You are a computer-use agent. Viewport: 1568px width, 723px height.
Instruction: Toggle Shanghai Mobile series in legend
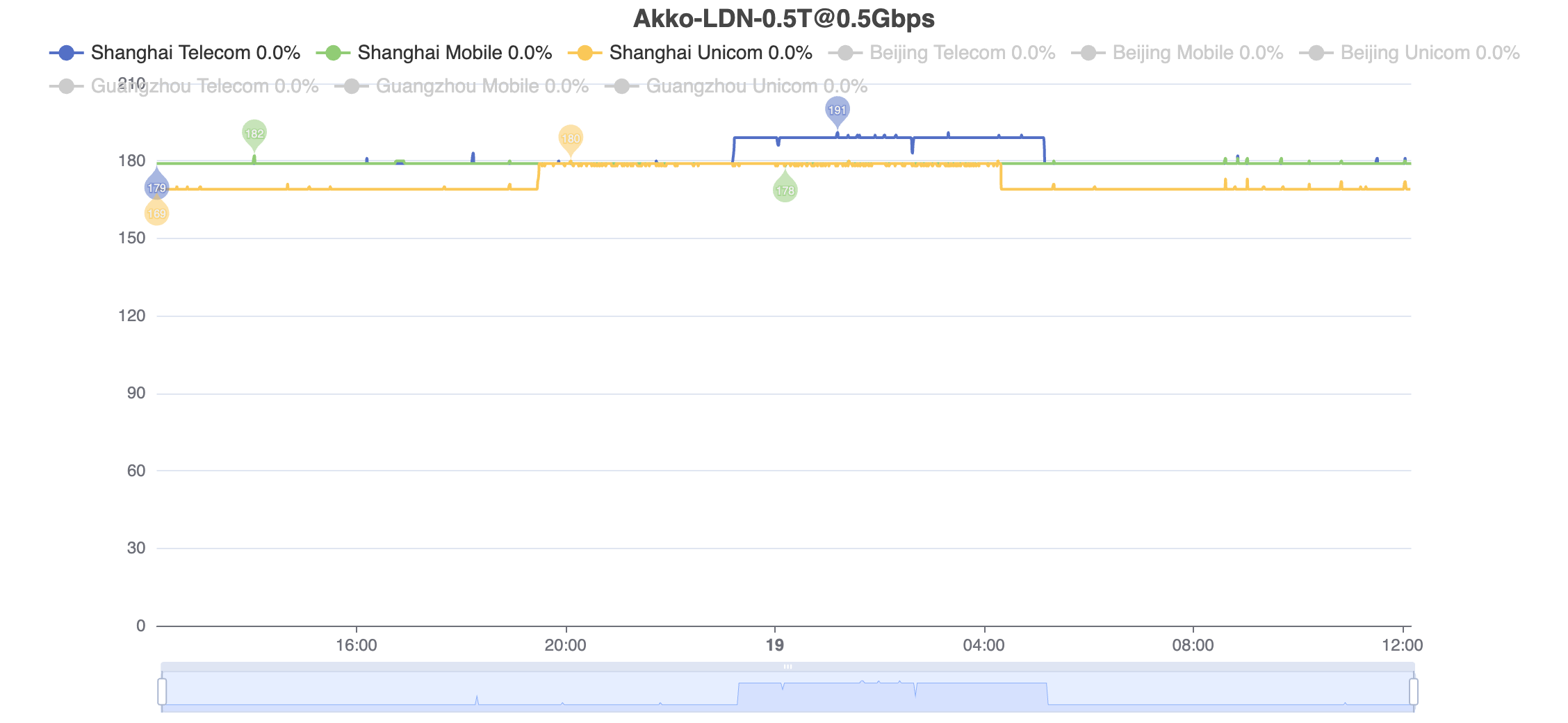pos(434,53)
